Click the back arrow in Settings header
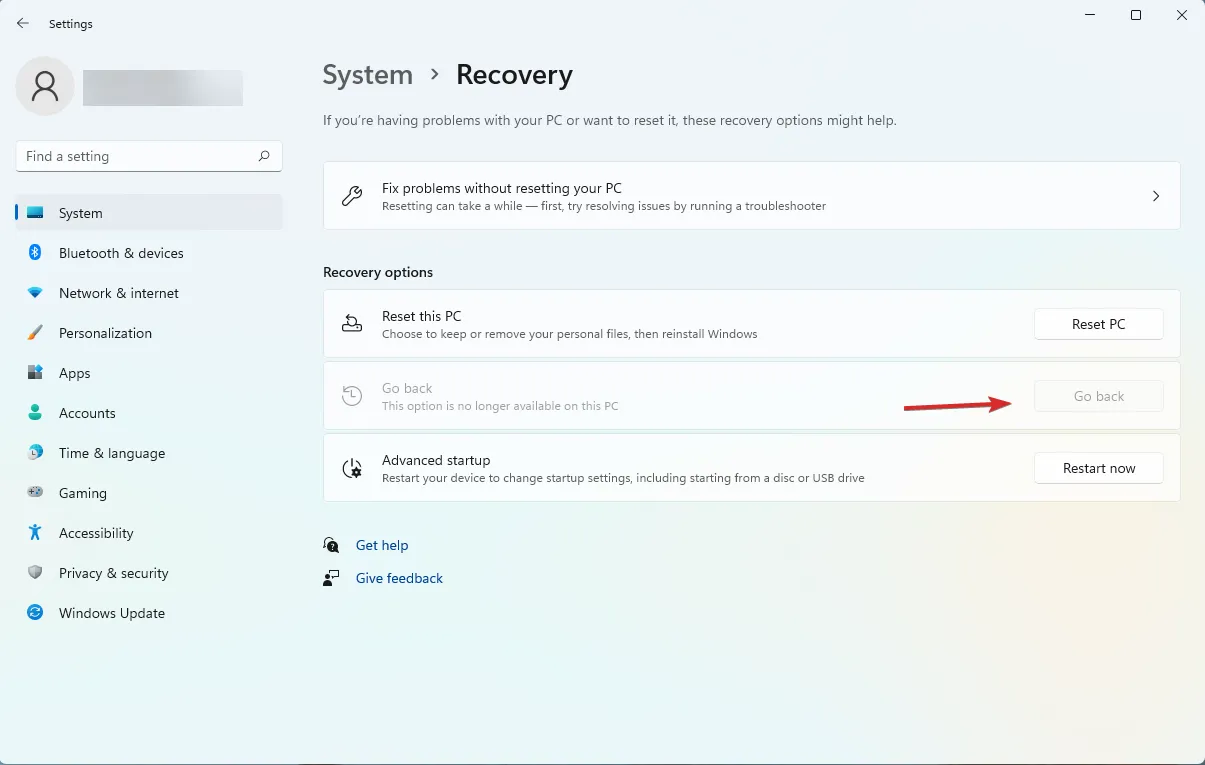The width and height of the screenshot is (1205, 765). pyautogui.click(x=23, y=23)
